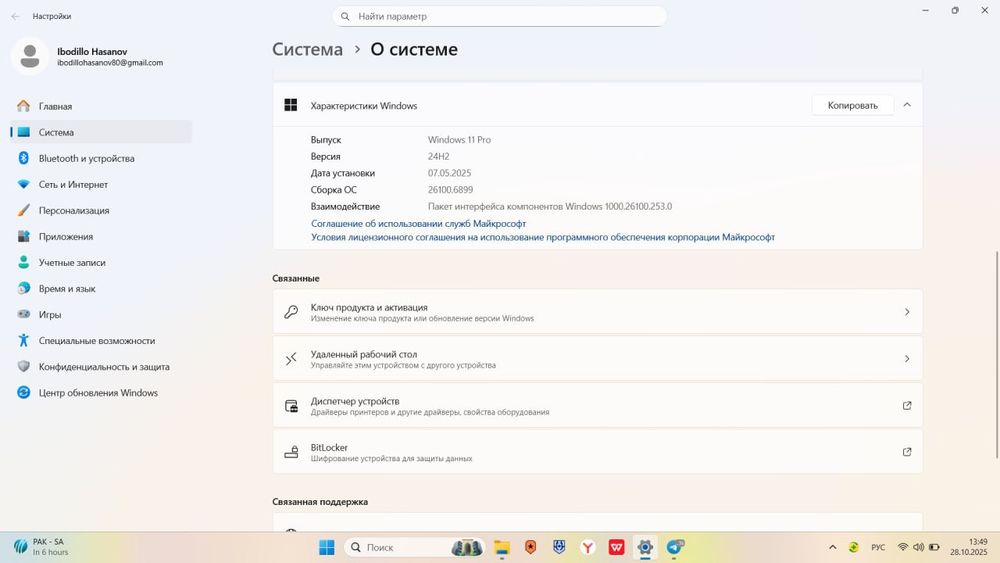
Task: Open Время и язык settings
Action: tap(101, 289)
